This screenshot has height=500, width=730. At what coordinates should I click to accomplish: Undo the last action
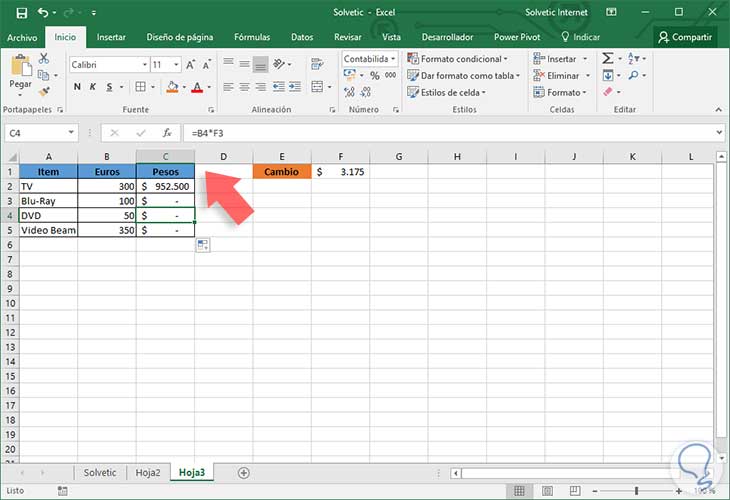click(x=43, y=13)
